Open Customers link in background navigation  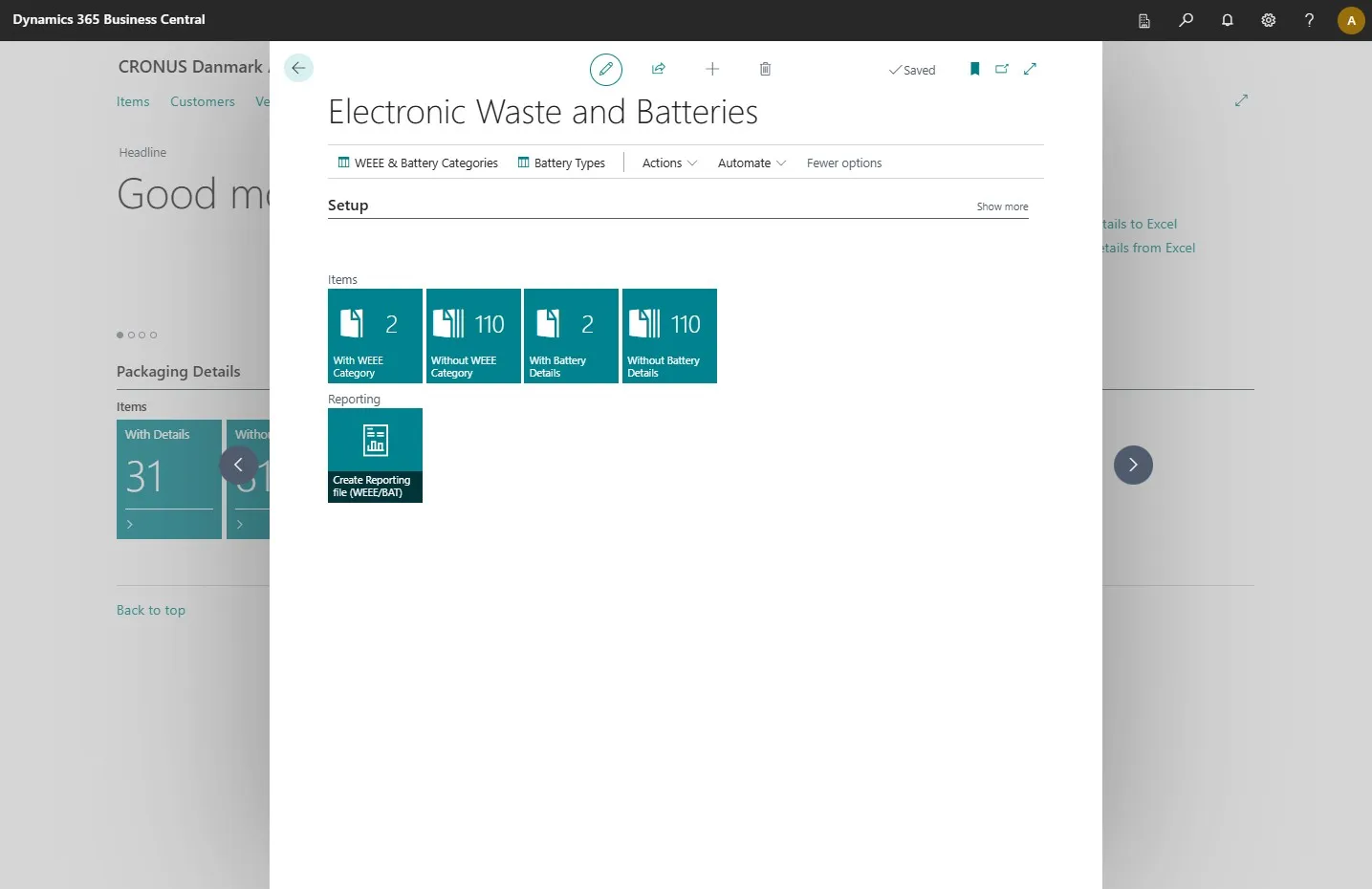[203, 101]
